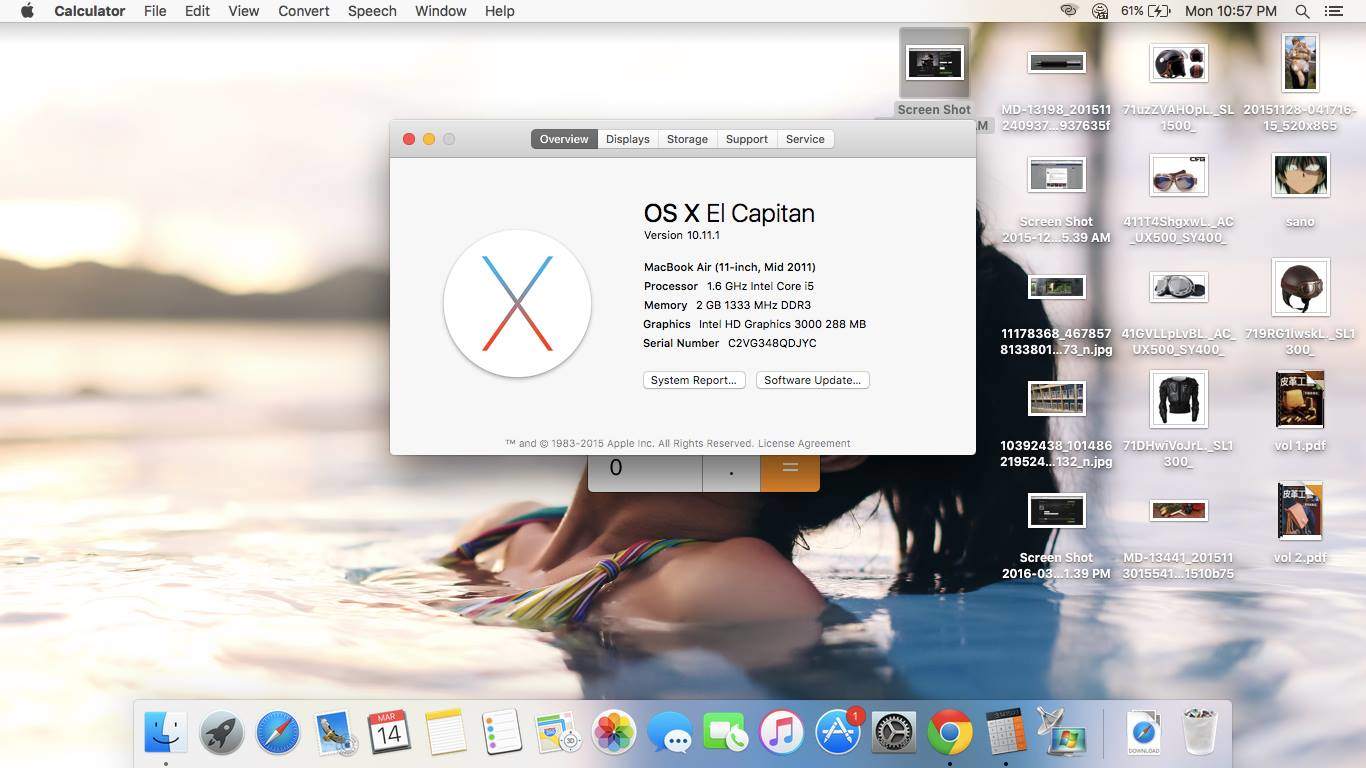Open Launchpad rocket icon

[x=221, y=733]
